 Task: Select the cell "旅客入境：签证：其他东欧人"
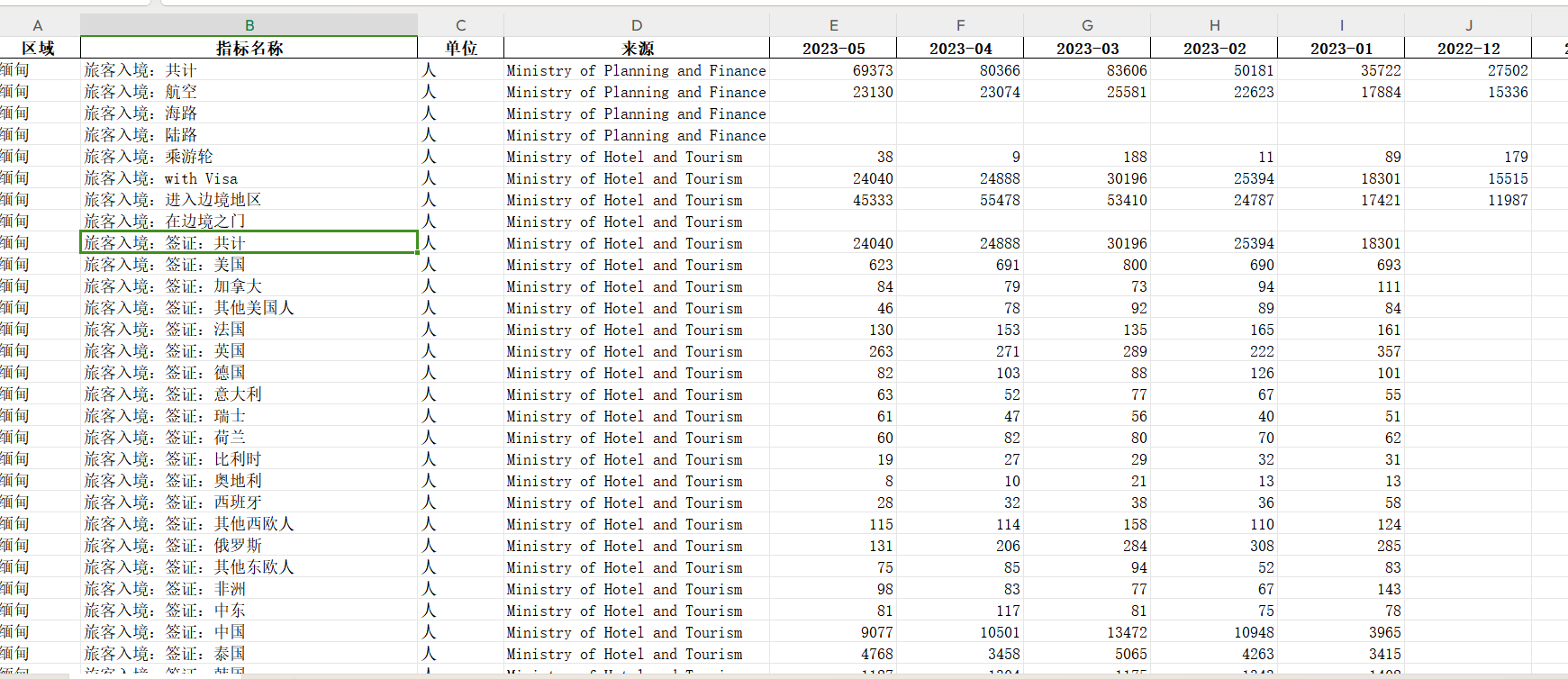(249, 566)
